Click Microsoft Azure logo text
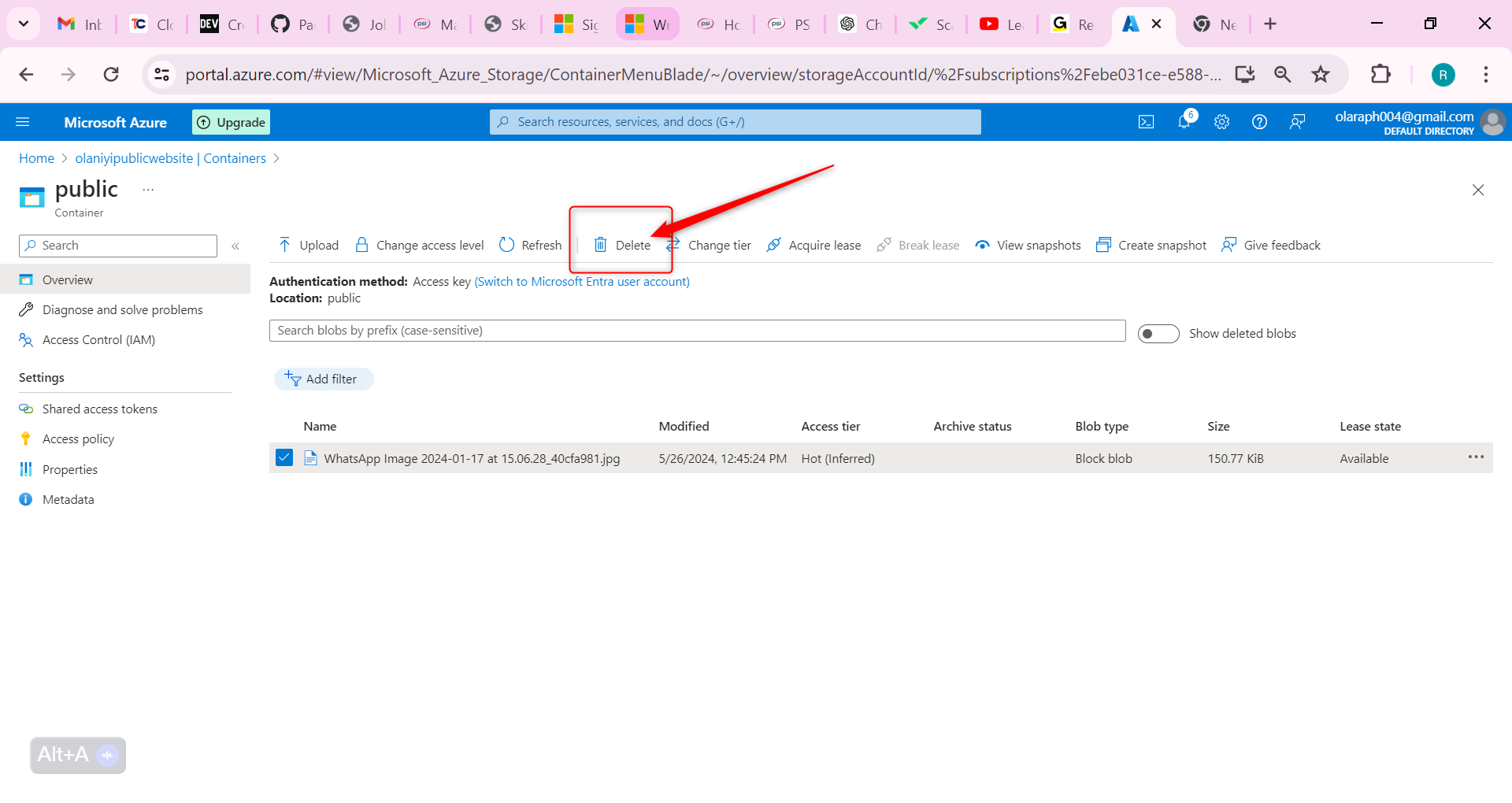 click(116, 122)
